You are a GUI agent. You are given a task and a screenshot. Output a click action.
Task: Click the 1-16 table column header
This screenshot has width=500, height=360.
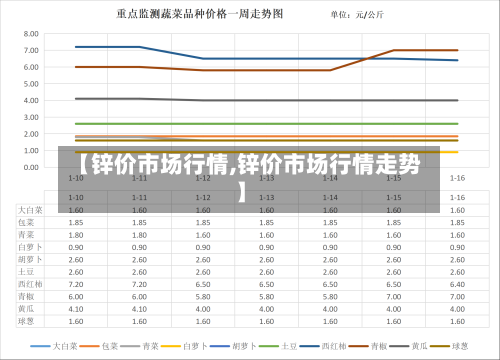pyautogui.click(x=457, y=197)
